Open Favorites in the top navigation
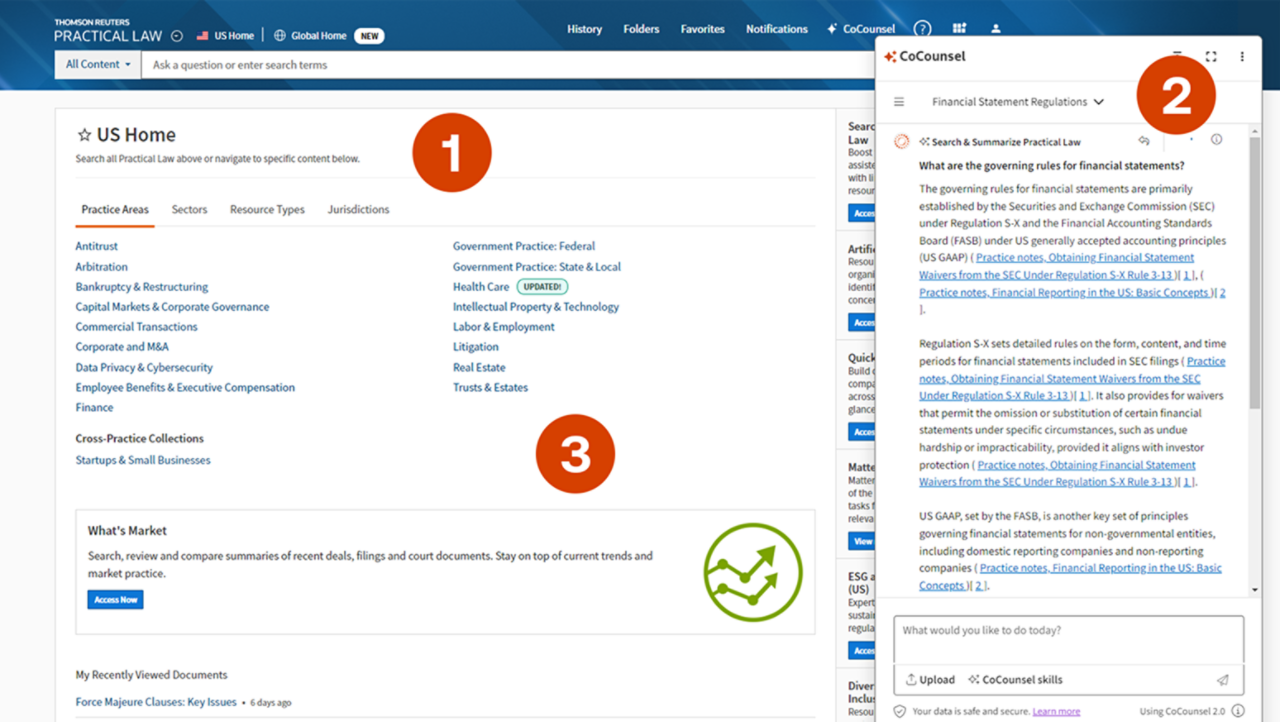 click(x=703, y=29)
